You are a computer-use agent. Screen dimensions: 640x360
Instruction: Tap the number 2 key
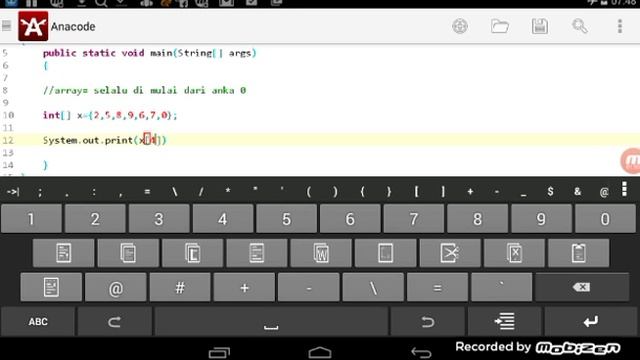click(95, 219)
